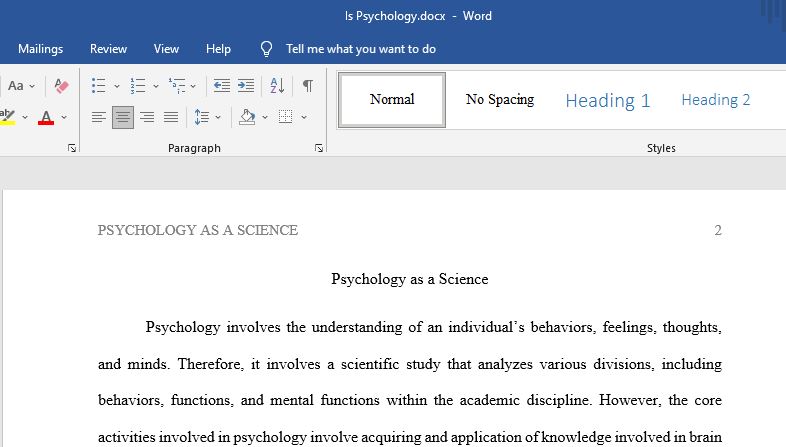Open the Shading color dropdown arrow

pyautogui.click(x=265, y=117)
